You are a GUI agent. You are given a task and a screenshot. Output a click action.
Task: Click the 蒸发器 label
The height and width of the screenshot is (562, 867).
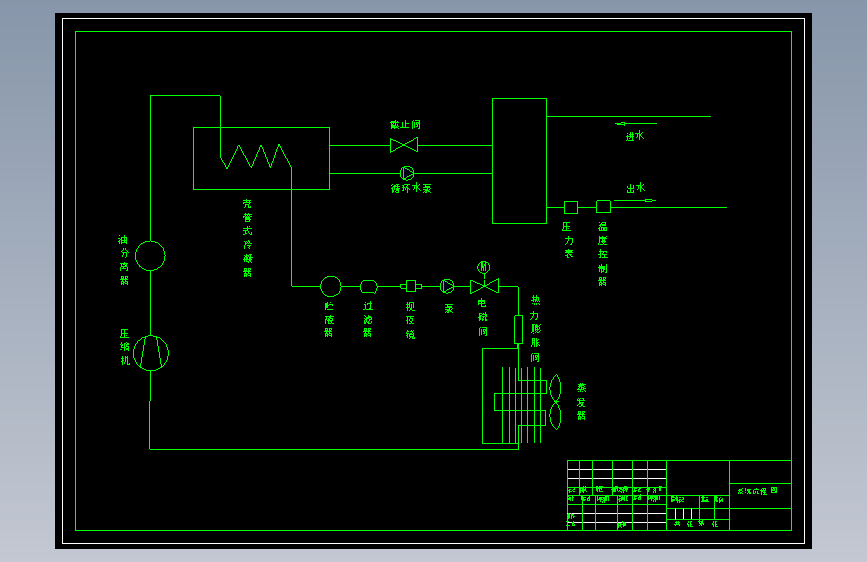(581, 402)
